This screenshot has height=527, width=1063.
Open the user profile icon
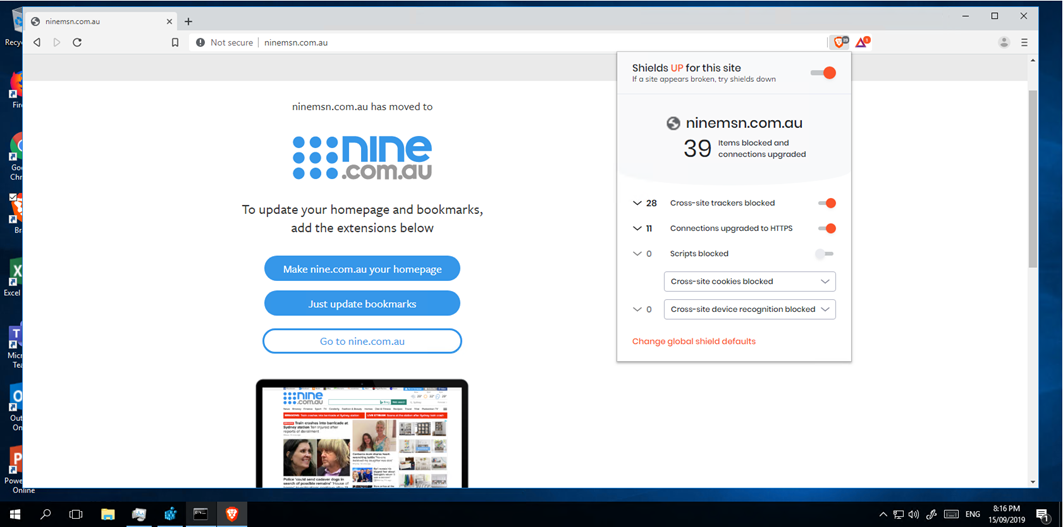(1004, 42)
